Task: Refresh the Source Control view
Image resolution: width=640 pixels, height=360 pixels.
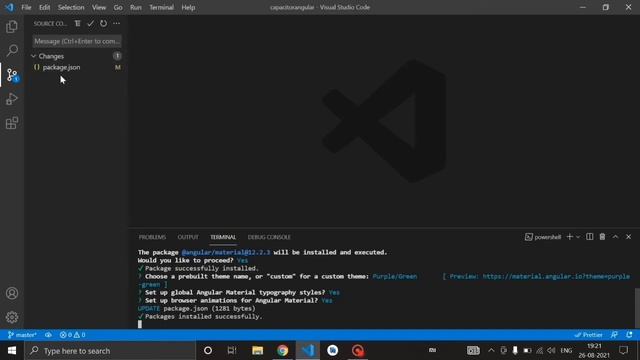Action: pyautogui.click(x=103, y=24)
